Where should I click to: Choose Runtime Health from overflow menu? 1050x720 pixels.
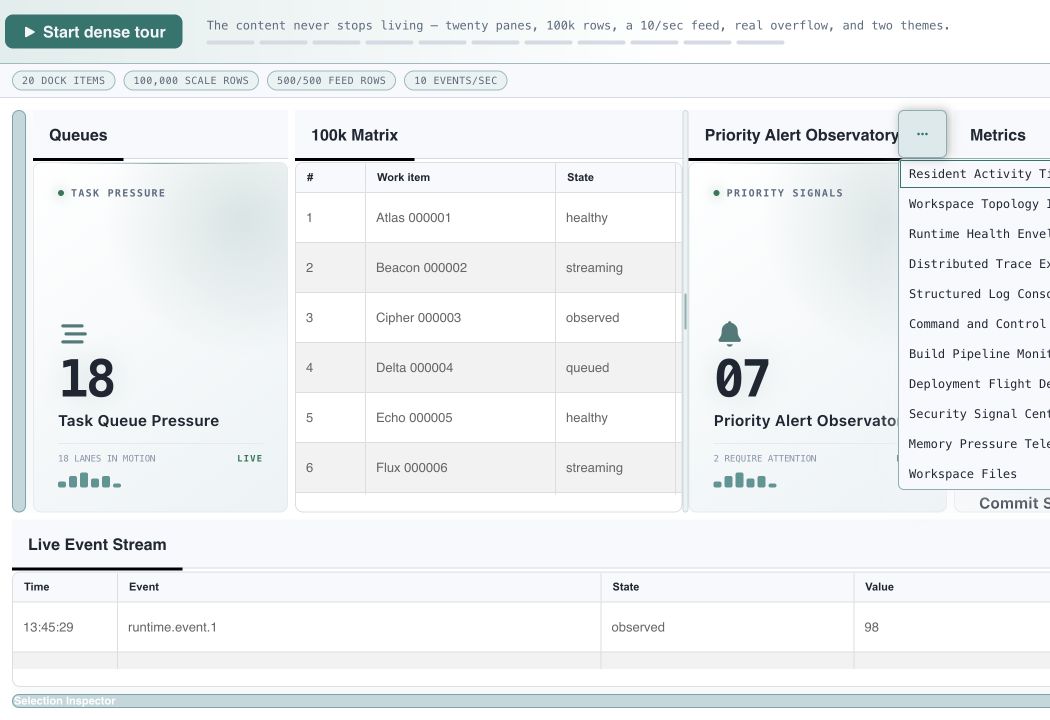coord(975,234)
